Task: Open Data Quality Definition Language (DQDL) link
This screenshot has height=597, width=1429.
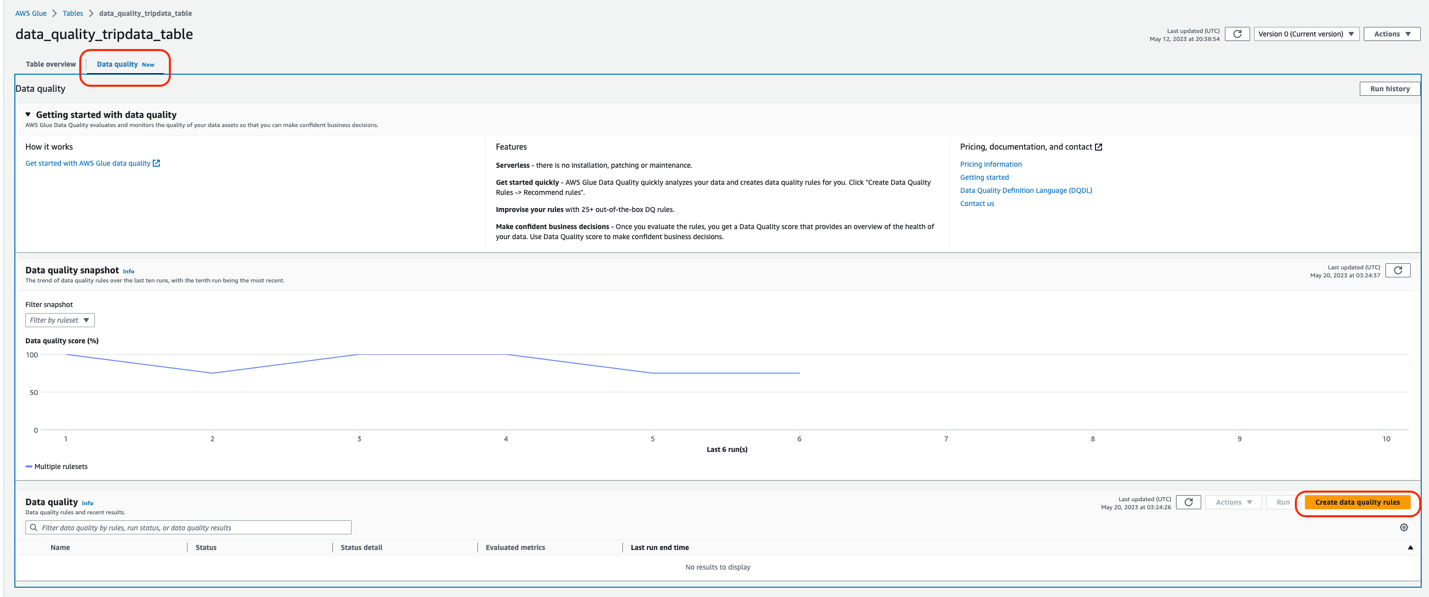Action: 1025,190
